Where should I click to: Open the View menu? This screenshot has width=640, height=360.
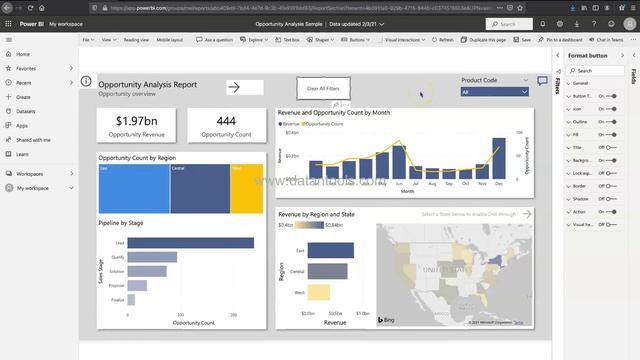[109, 40]
